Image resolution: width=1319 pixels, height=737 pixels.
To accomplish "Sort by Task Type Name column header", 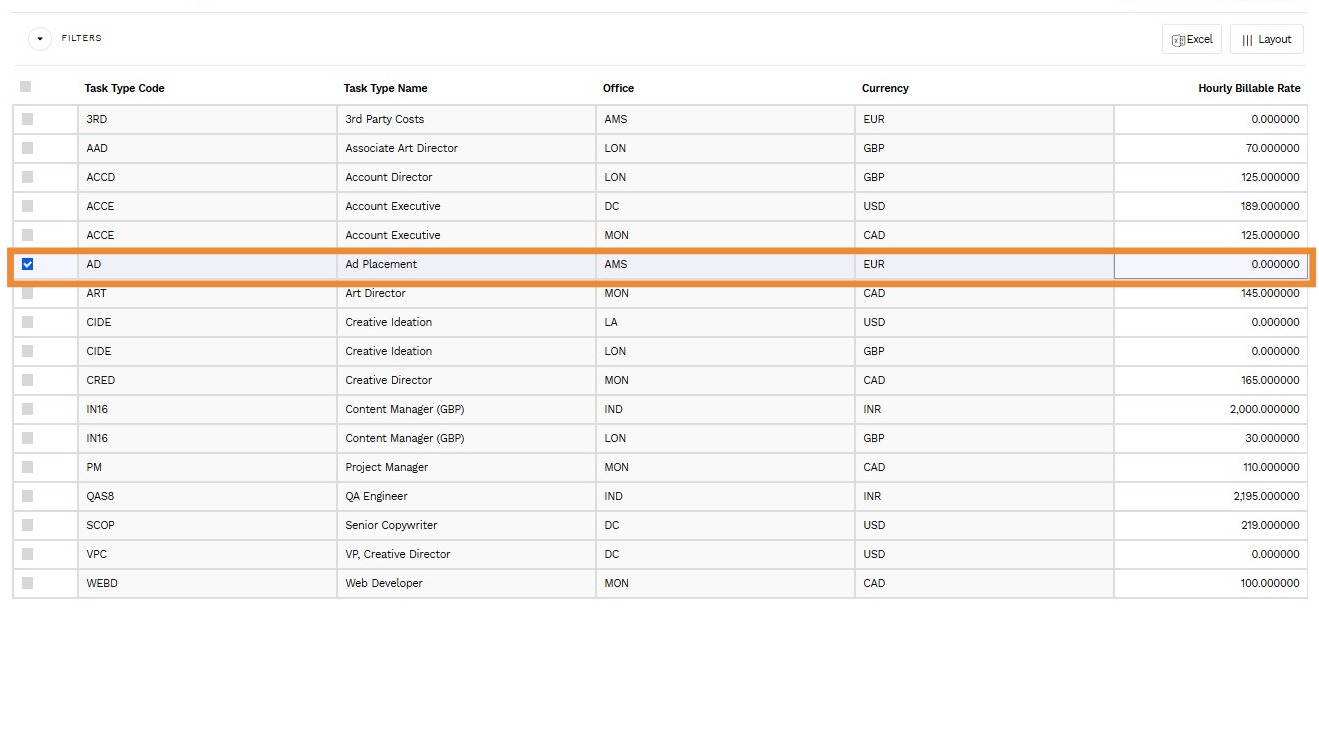I will 385,88.
